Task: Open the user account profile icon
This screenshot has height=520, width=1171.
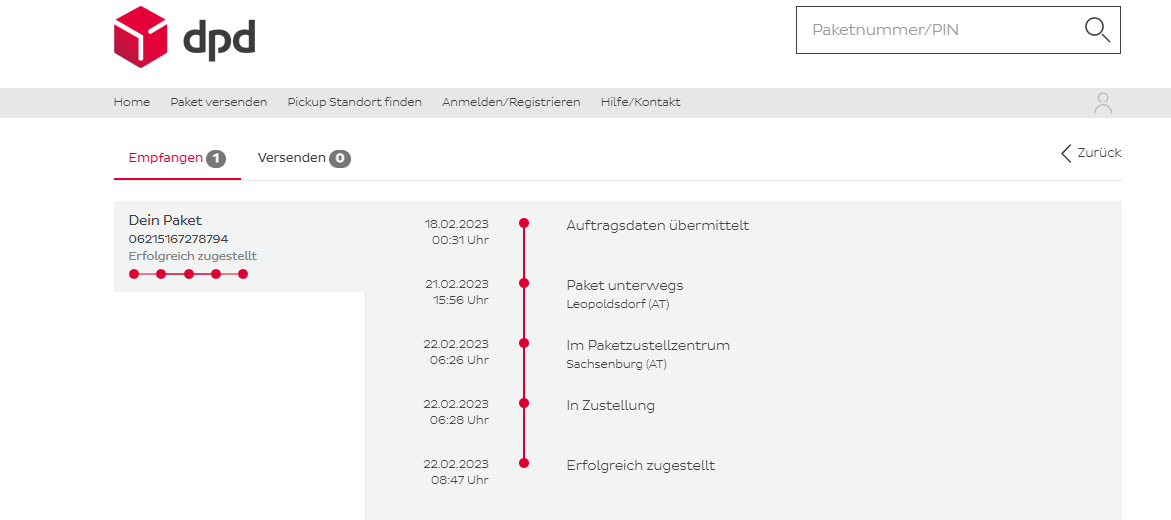Action: point(1103,102)
